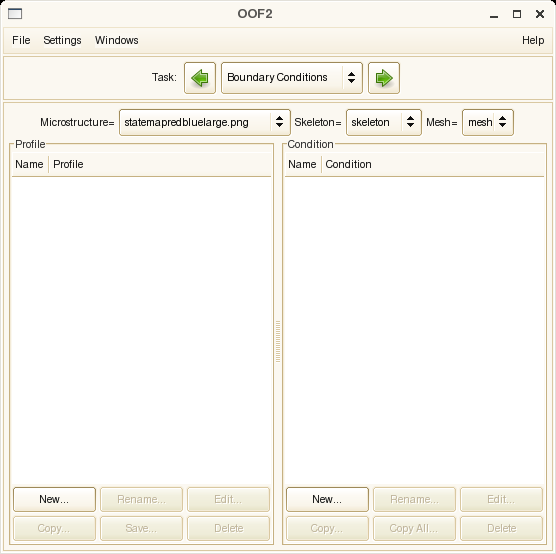556x554 pixels.
Task: Expand the Skeleton selector dropdown
Action: tap(384, 122)
